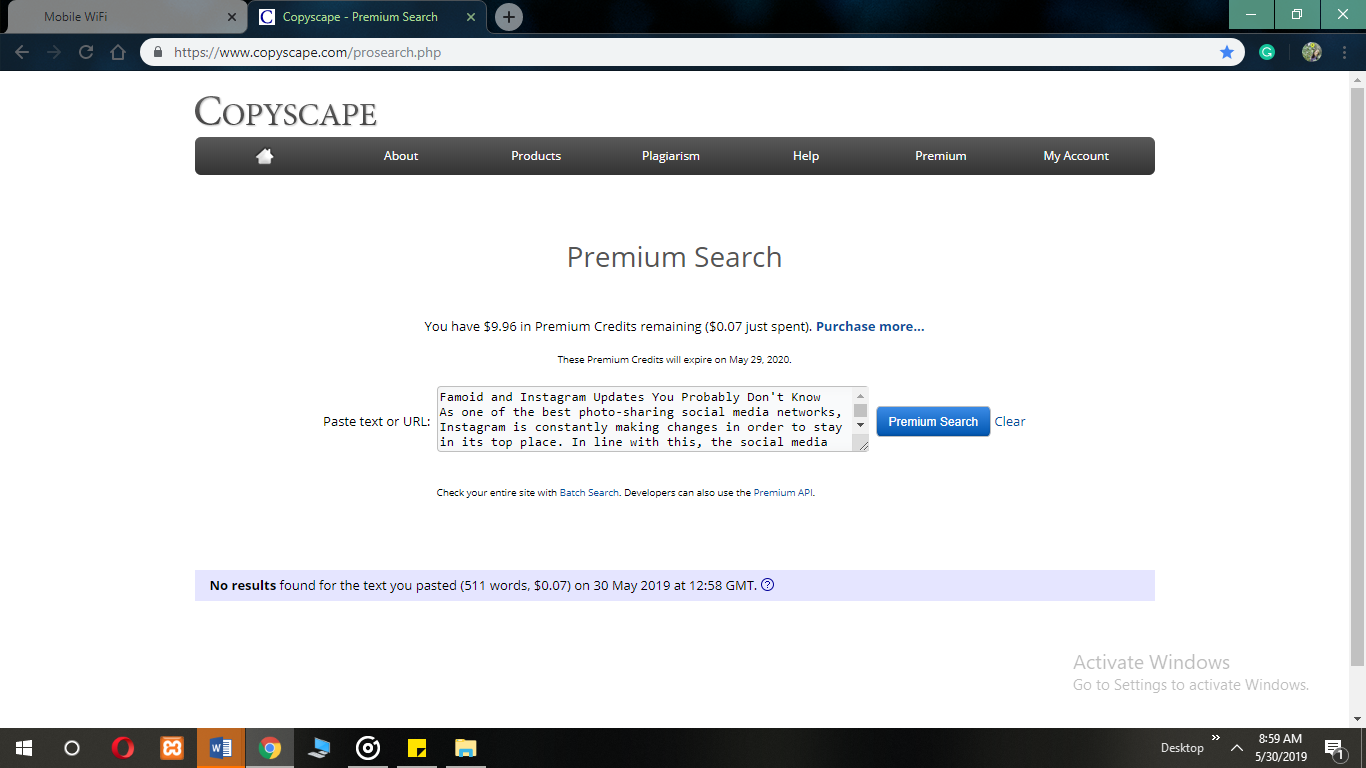Open XAMPP from the taskbar
The width and height of the screenshot is (1366, 768).
point(172,748)
